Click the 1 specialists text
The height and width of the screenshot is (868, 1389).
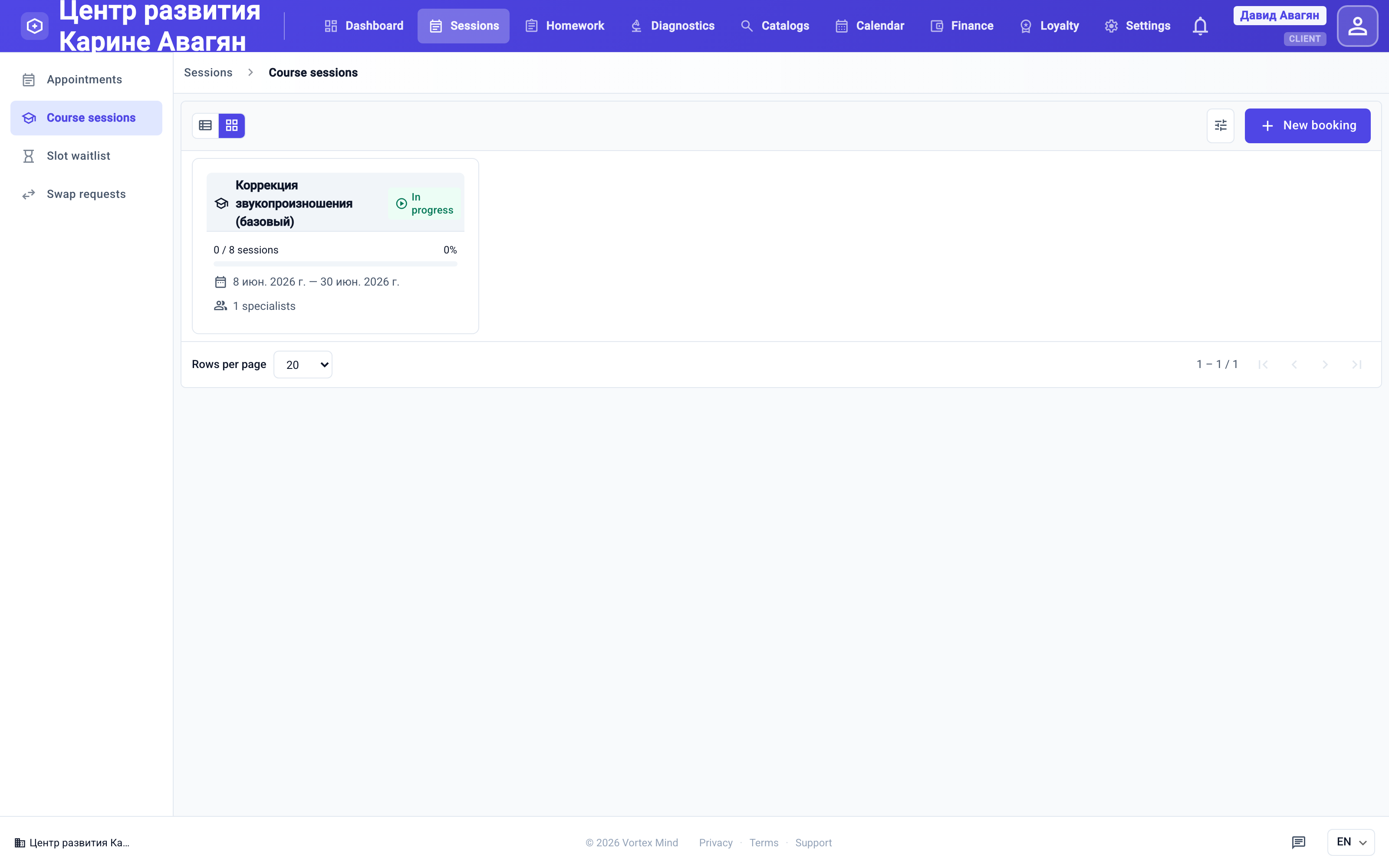pyautogui.click(x=264, y=306)
